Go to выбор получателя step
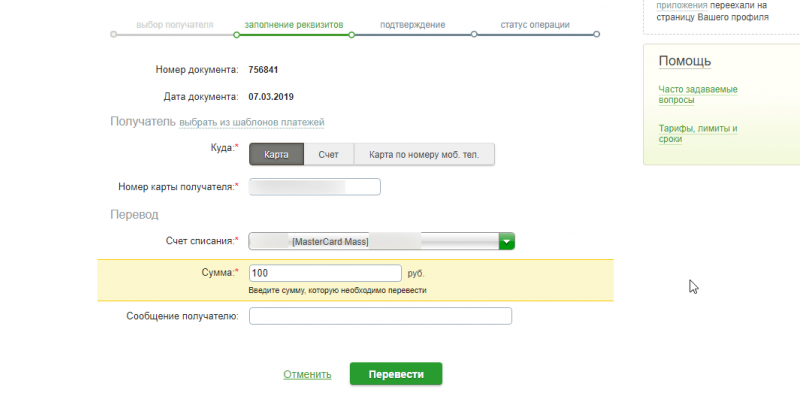 point(175,24)
